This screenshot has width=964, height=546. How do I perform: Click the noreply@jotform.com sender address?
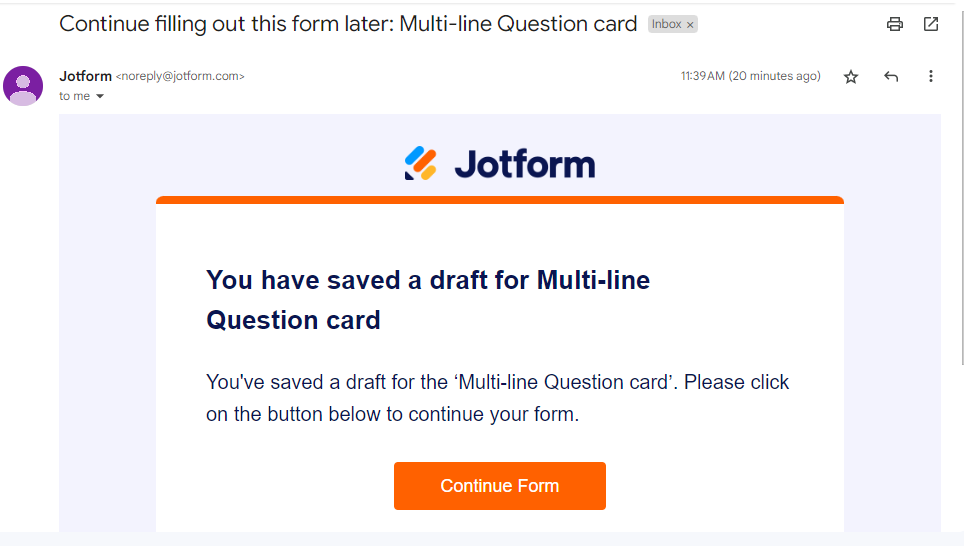click(180, 76)
